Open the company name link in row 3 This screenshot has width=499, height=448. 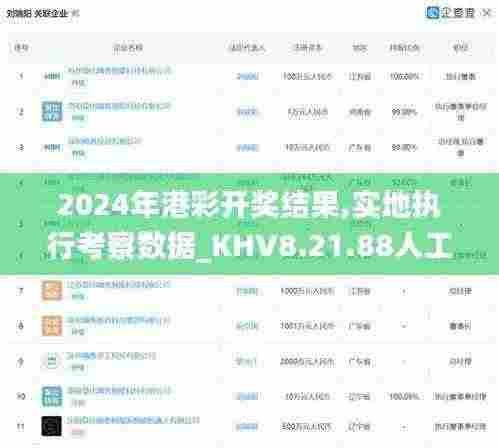pyautogui.click(x=105, y=141)
